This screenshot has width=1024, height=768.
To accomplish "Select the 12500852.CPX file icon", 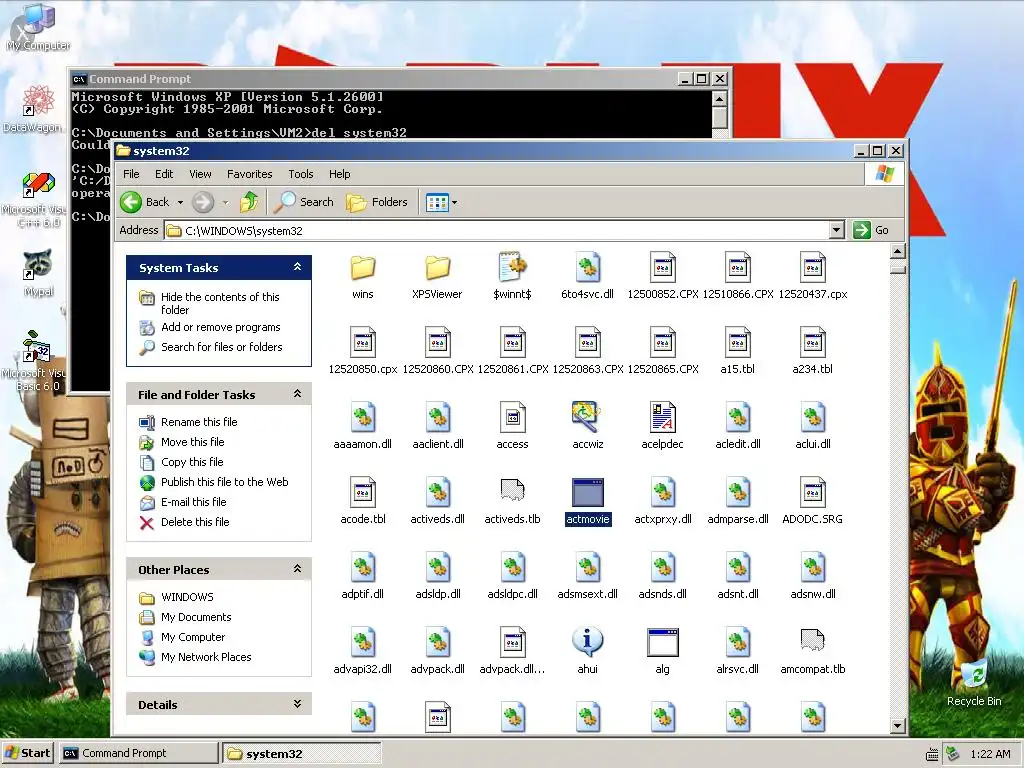I will 663,268.
